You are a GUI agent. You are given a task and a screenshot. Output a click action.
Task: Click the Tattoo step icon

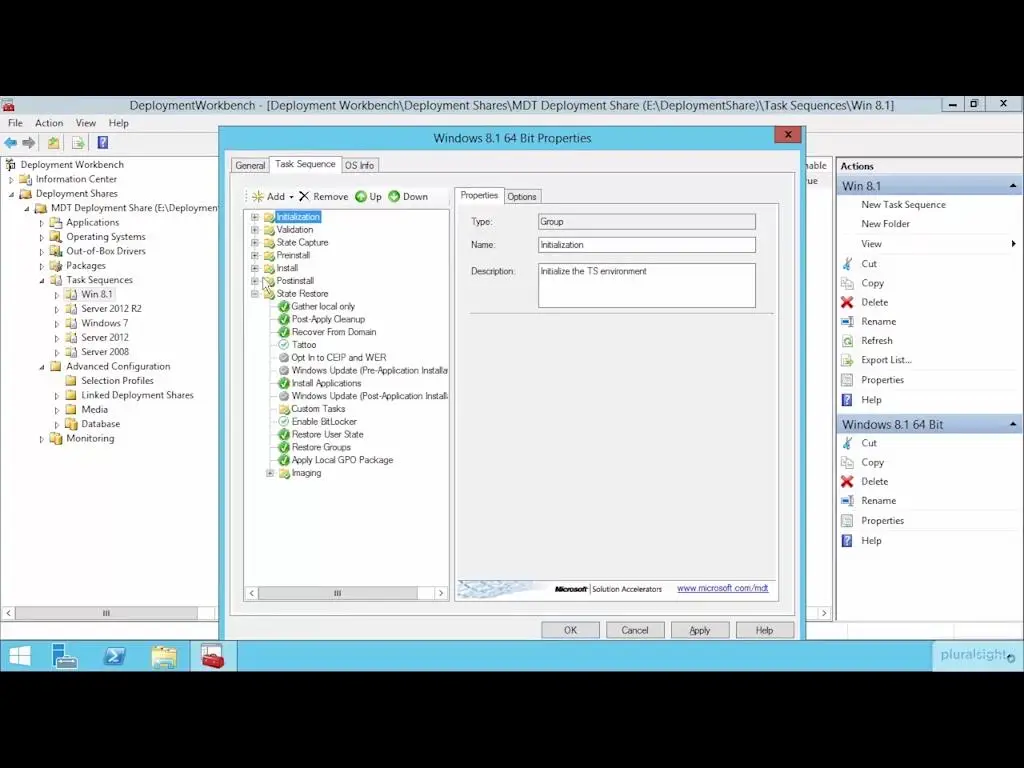(283, 345)
